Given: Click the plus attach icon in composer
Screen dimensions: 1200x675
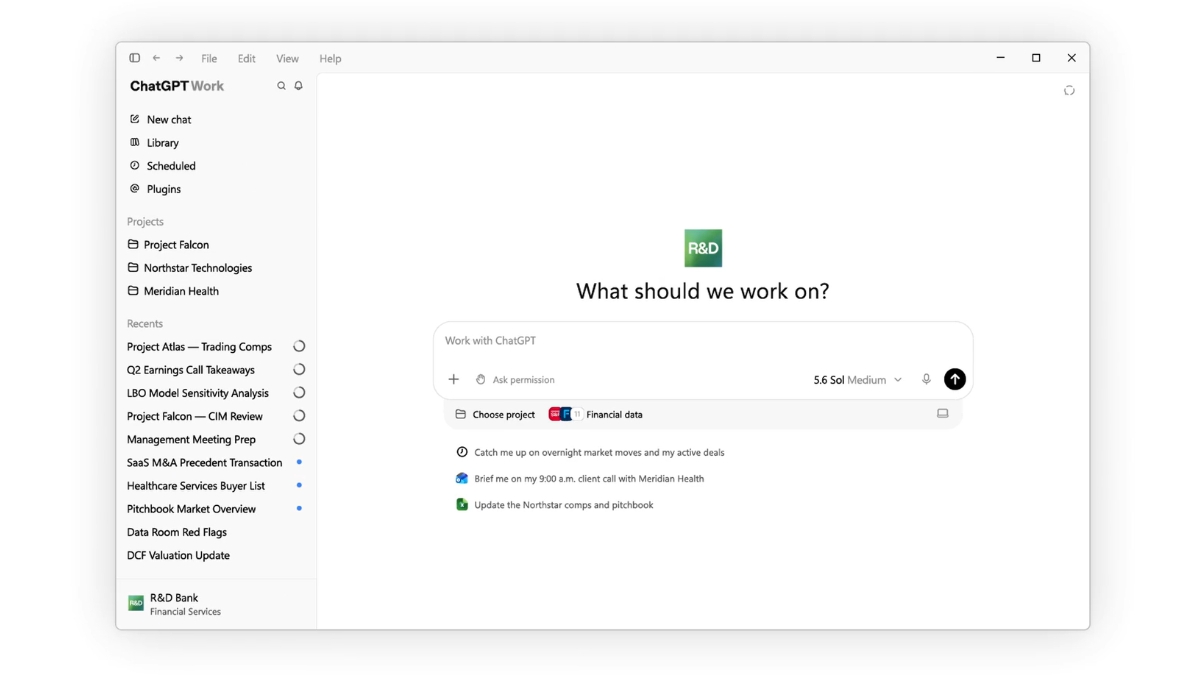Looking at the screenshot, I should tap(454, 380).
